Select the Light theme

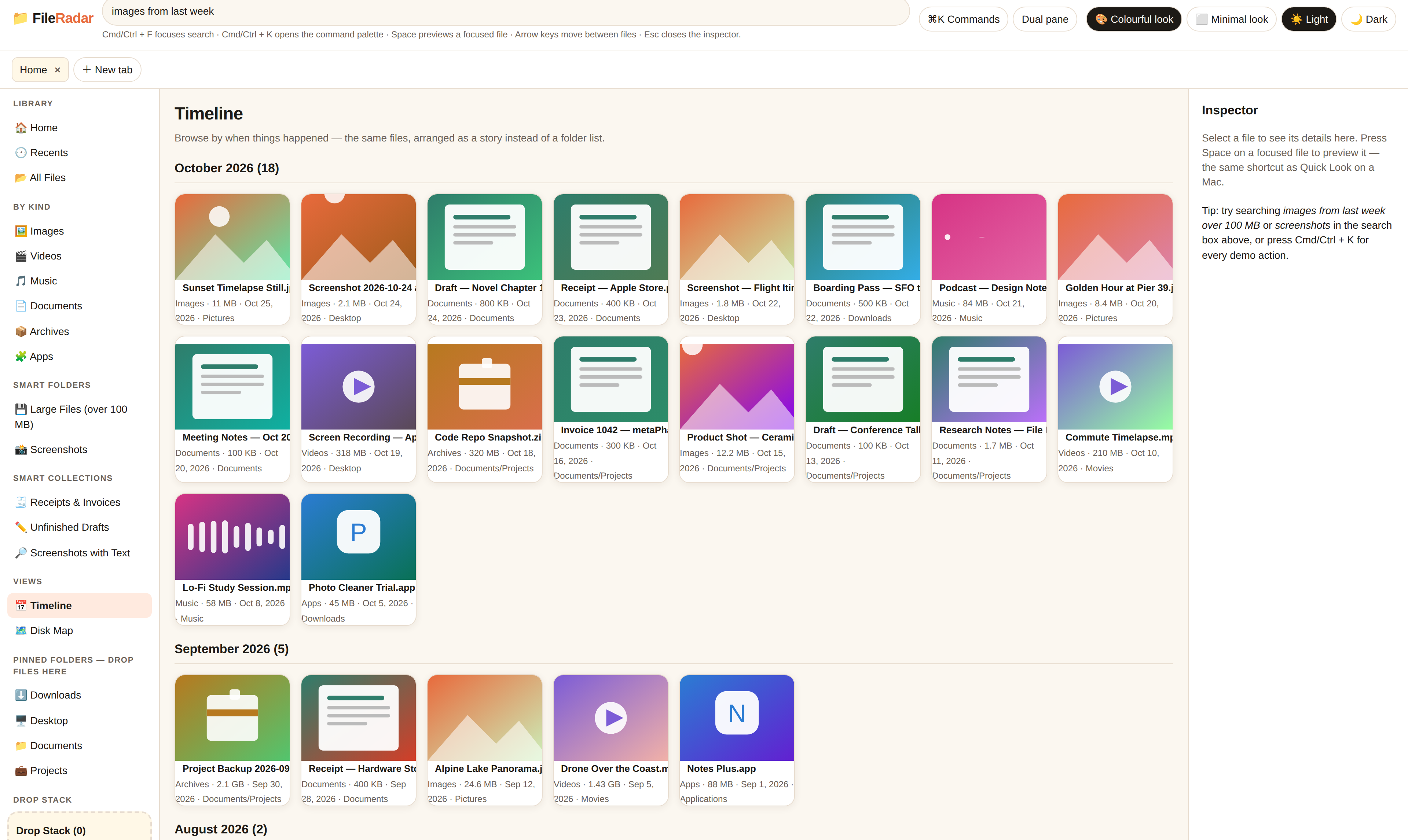[x=1309, y=19]
